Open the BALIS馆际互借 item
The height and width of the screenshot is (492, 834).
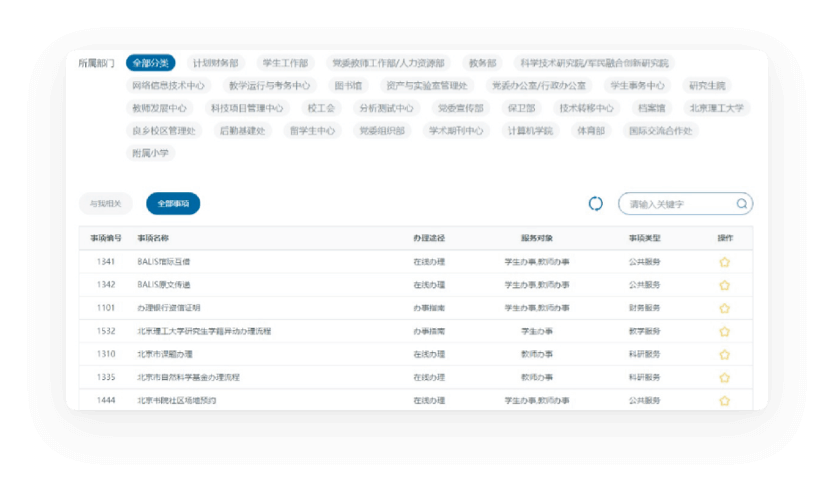(164, 262)
